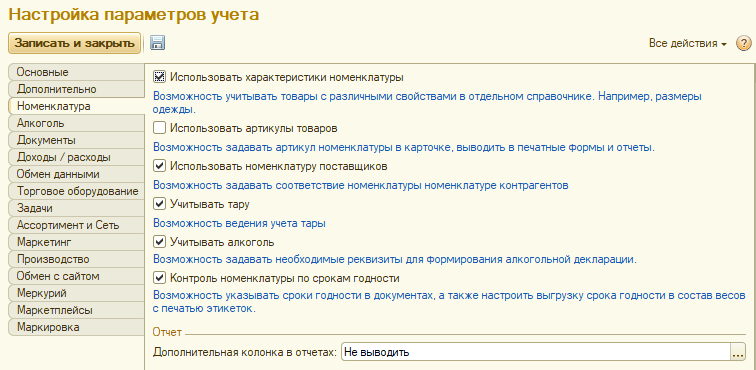Click the ellipsis button beside Не выводить
Screen dimensions: 756x370
coord(738,352)
